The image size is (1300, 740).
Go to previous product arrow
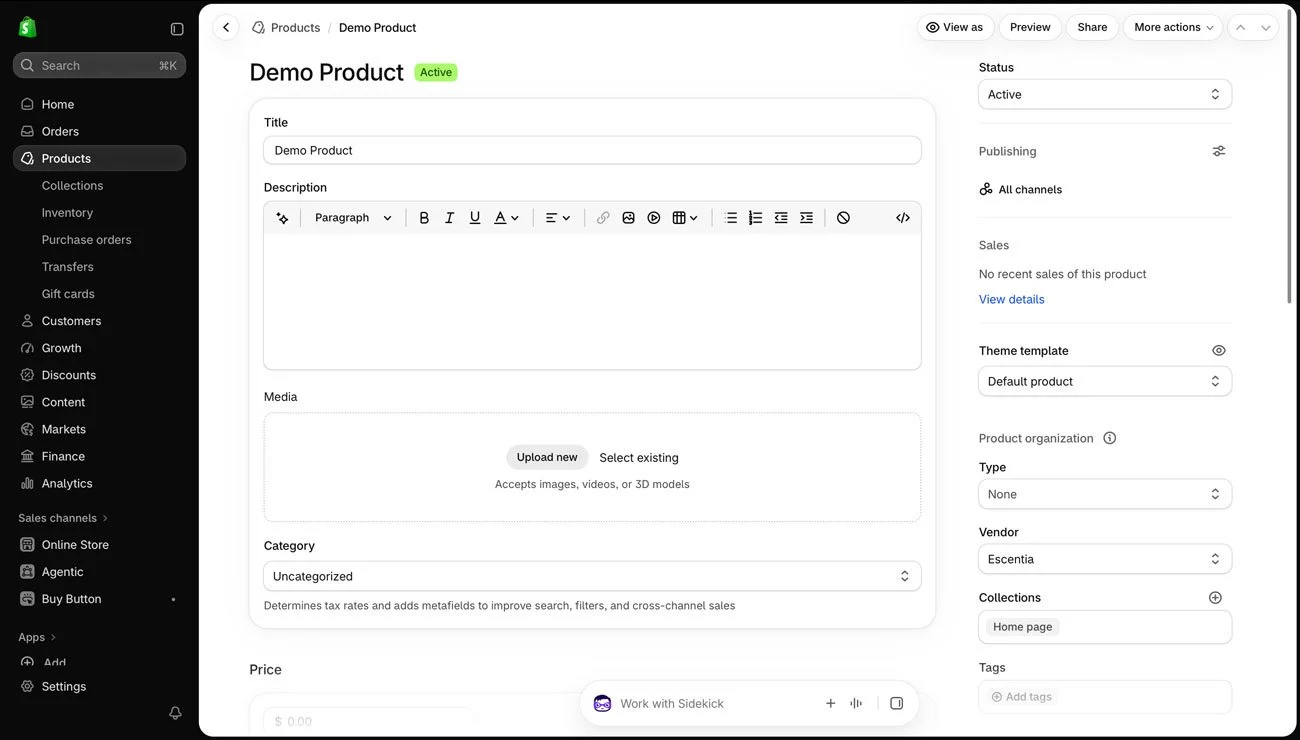(1241, 28)
